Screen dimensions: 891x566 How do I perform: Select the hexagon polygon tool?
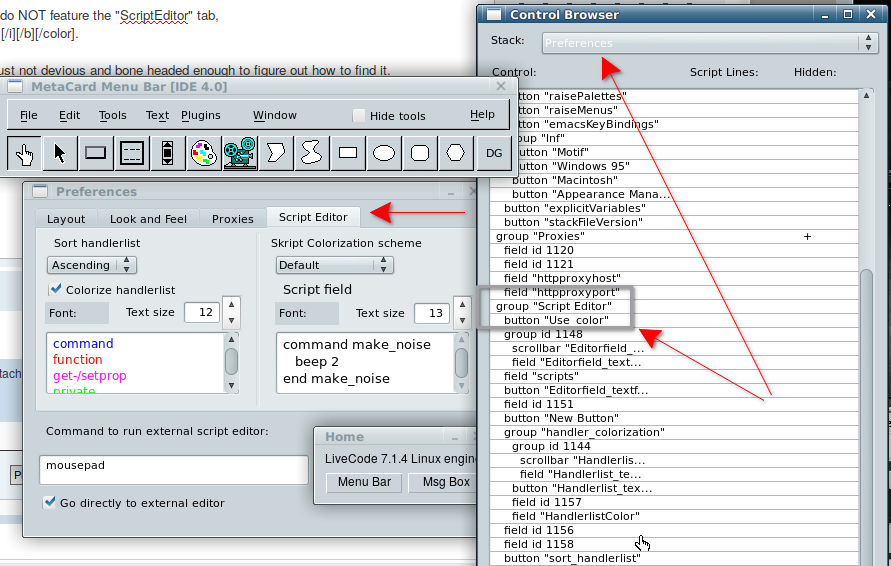point(456,153)
